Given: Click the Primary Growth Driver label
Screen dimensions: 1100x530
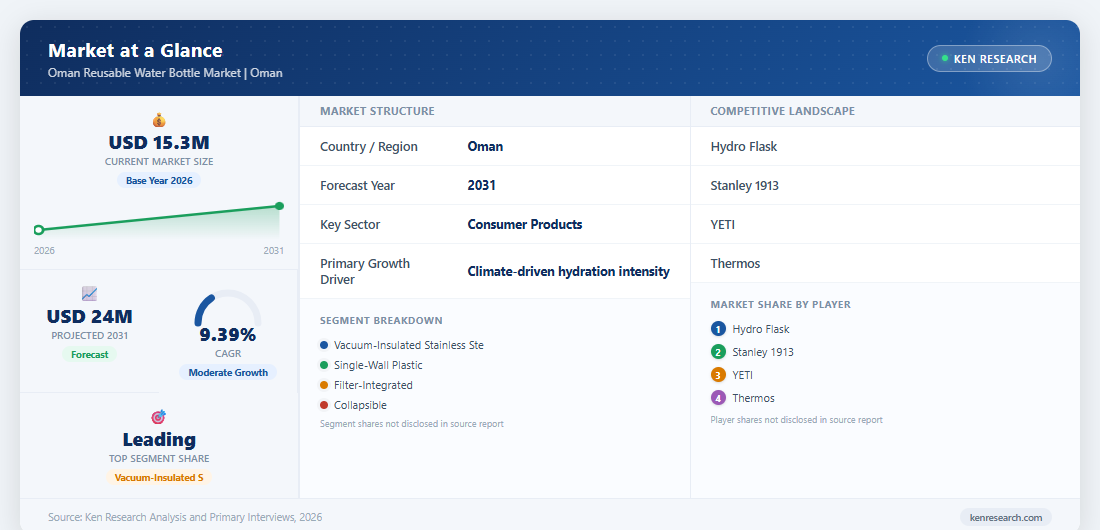Looking at the screenshot, I should click(365, 271).
